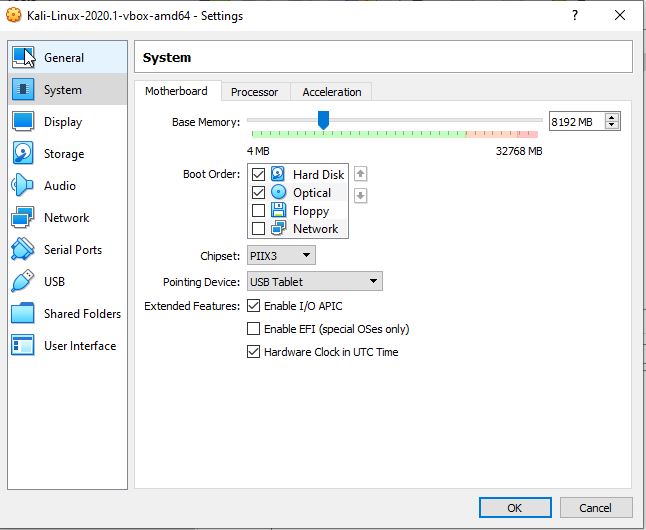
Task: Enable Floppy in boot order
Action: click(x=258, y=210)
